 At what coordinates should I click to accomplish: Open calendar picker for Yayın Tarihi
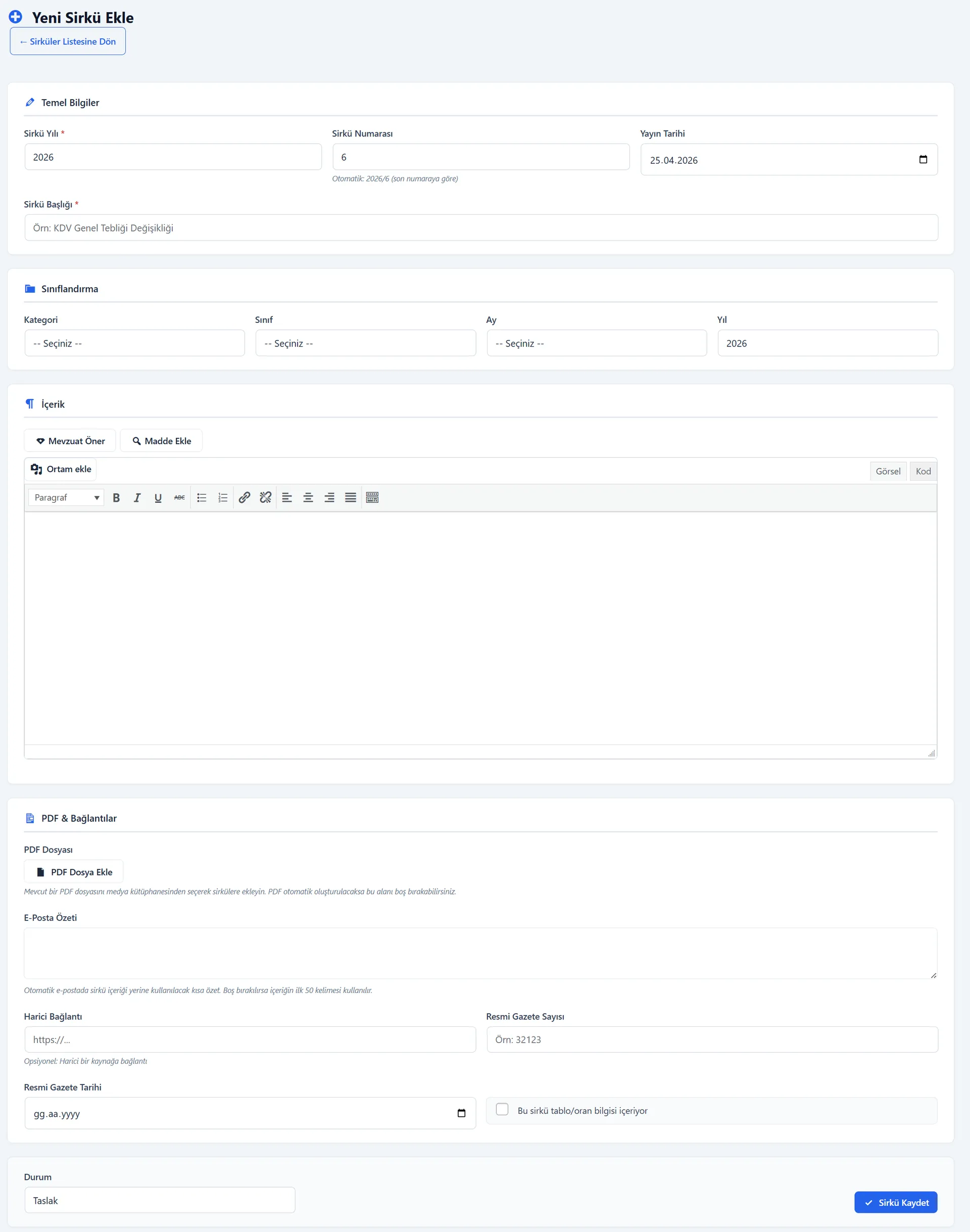tap(924, 160)
